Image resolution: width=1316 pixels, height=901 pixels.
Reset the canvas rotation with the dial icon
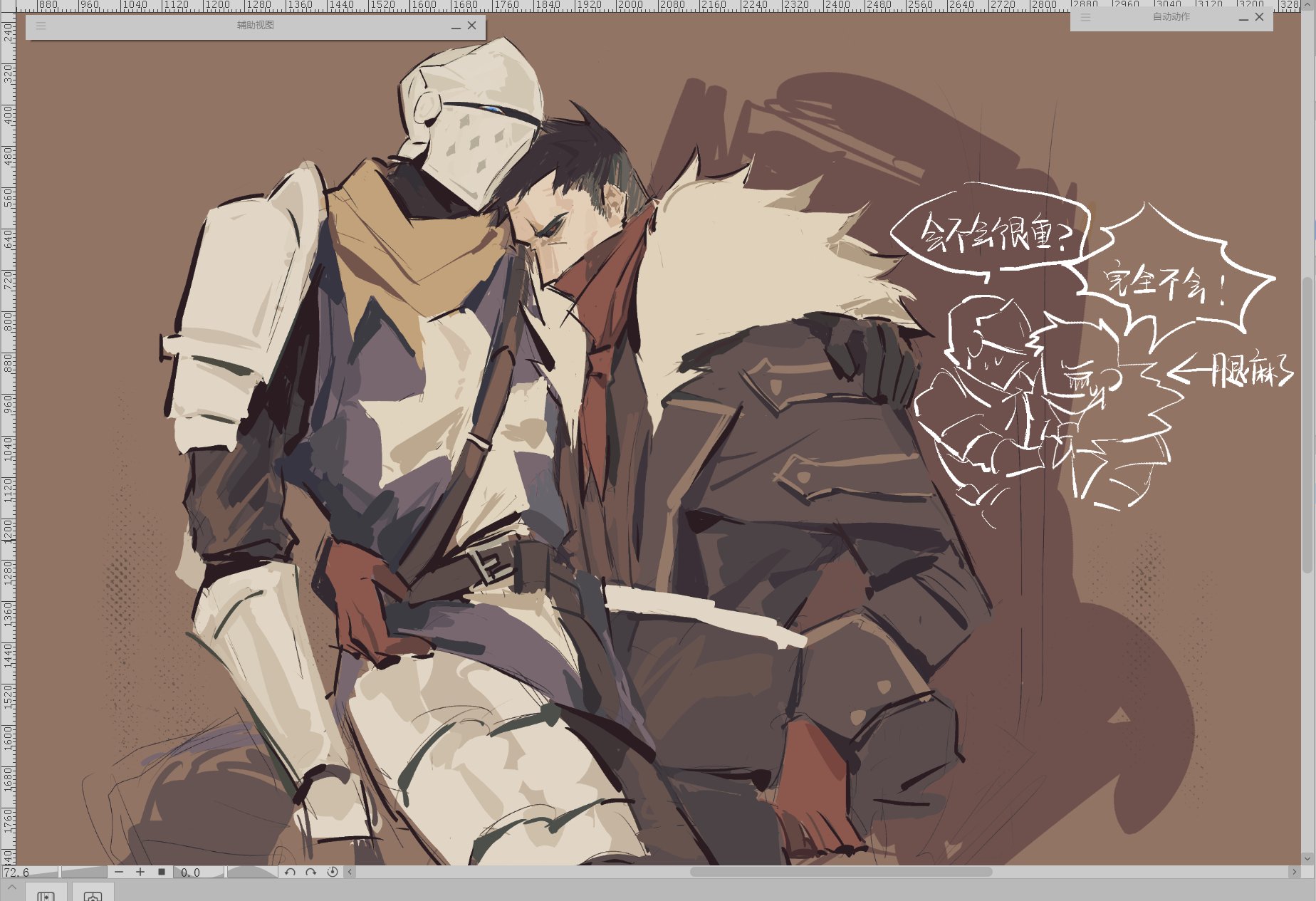click(333, 872)
